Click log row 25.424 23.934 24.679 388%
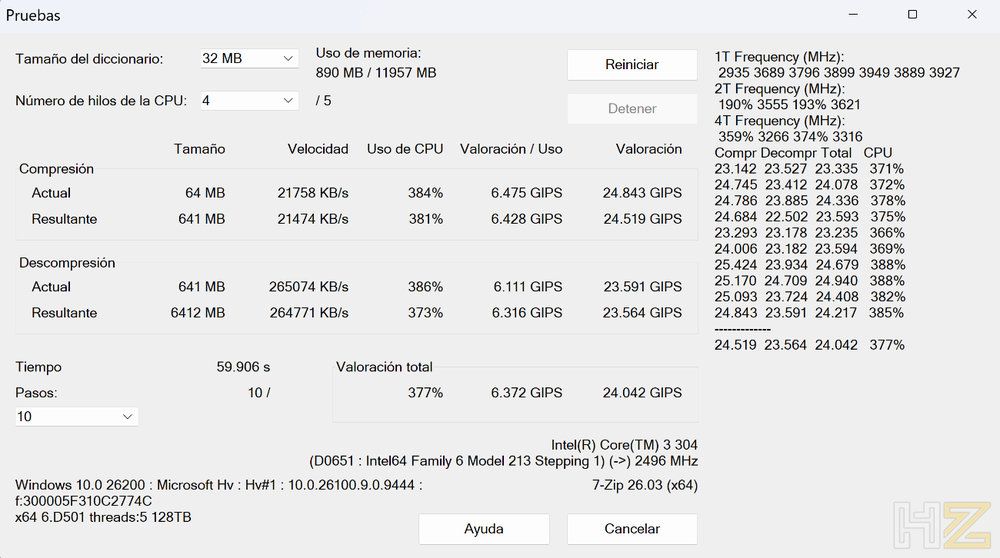Image resolution: width=1000 pixels, height=558 pixels. click(809, 265)
